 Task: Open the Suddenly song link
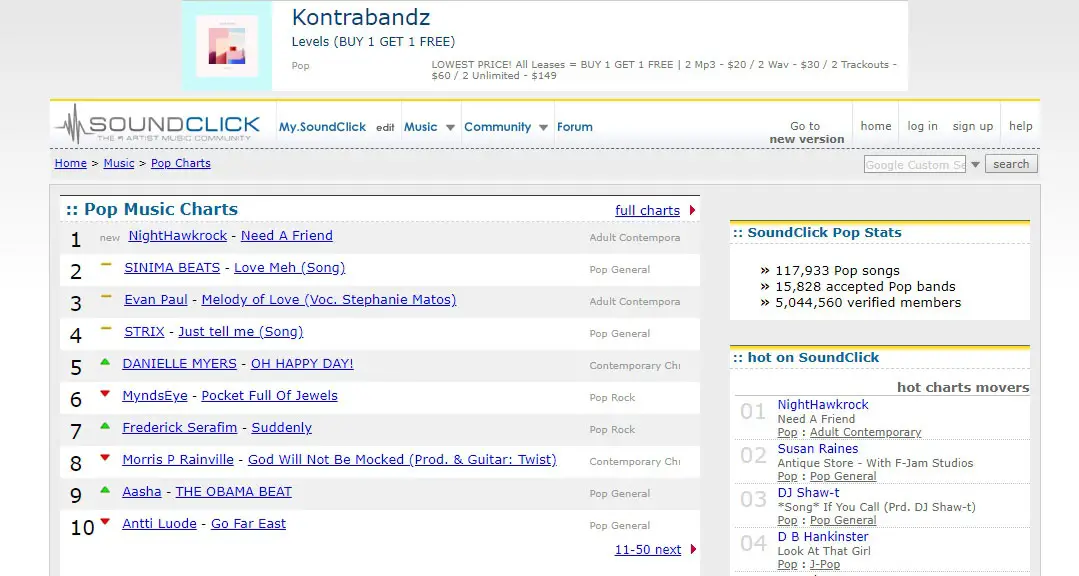pos(281,427)
